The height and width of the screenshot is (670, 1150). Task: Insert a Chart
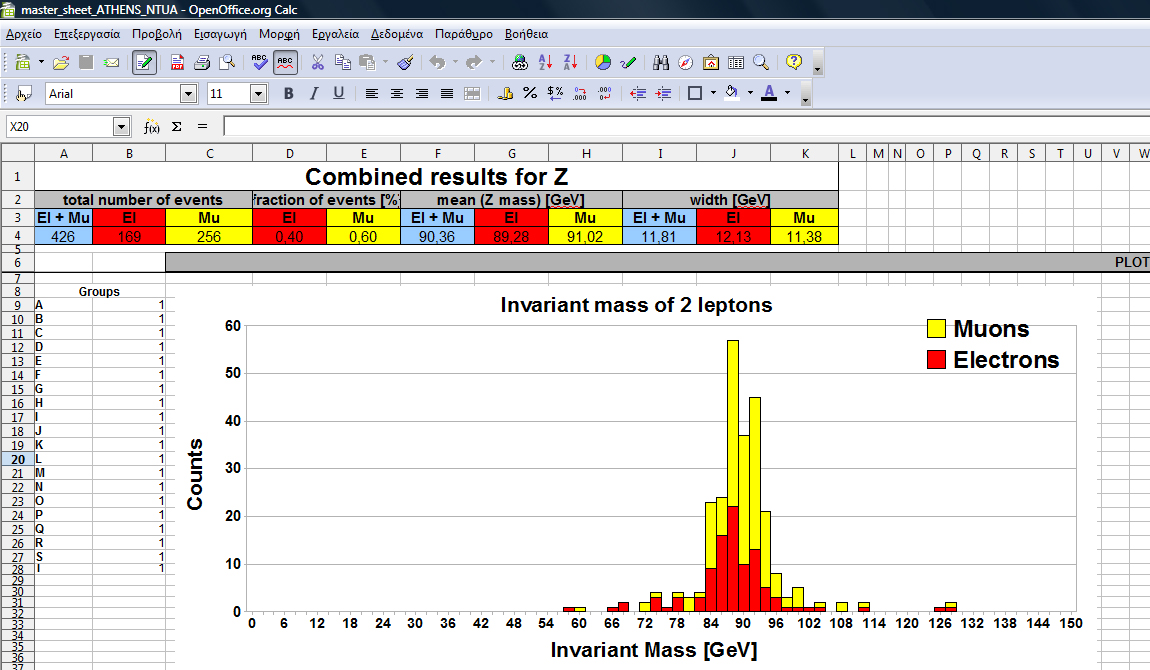coord(603,63)
